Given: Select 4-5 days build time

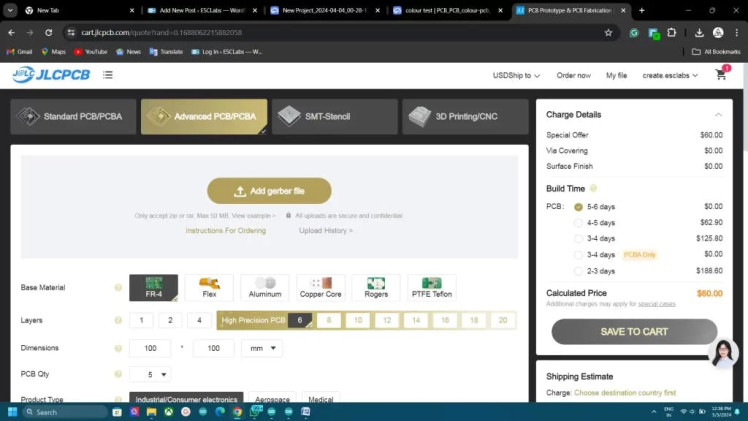Looking at the screenshot, I should [578, 223].
